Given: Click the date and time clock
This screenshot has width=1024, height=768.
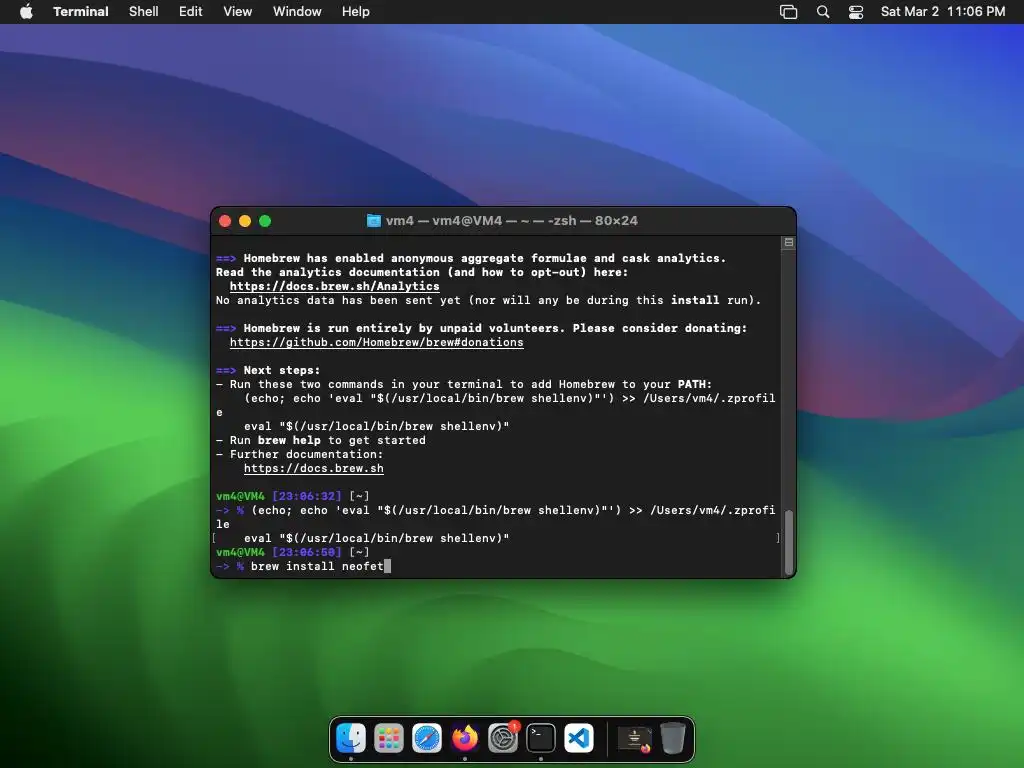Looking at the screenshot, I should pos(943,12).
